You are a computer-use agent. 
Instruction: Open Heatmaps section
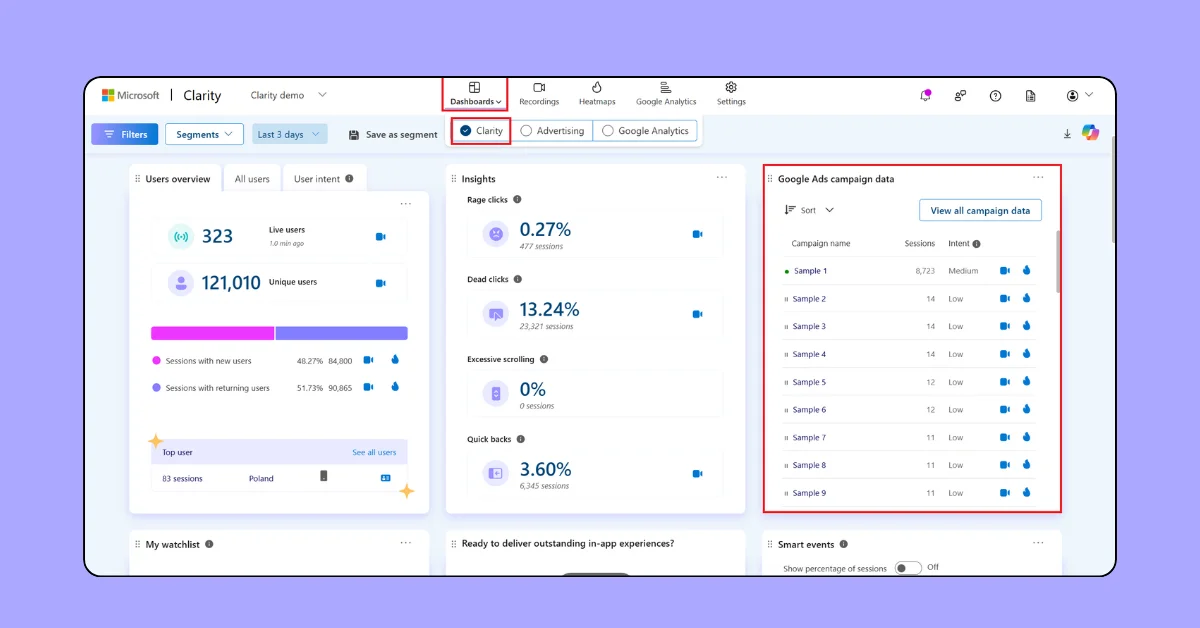pyautogui.click(x=596, y=94)
